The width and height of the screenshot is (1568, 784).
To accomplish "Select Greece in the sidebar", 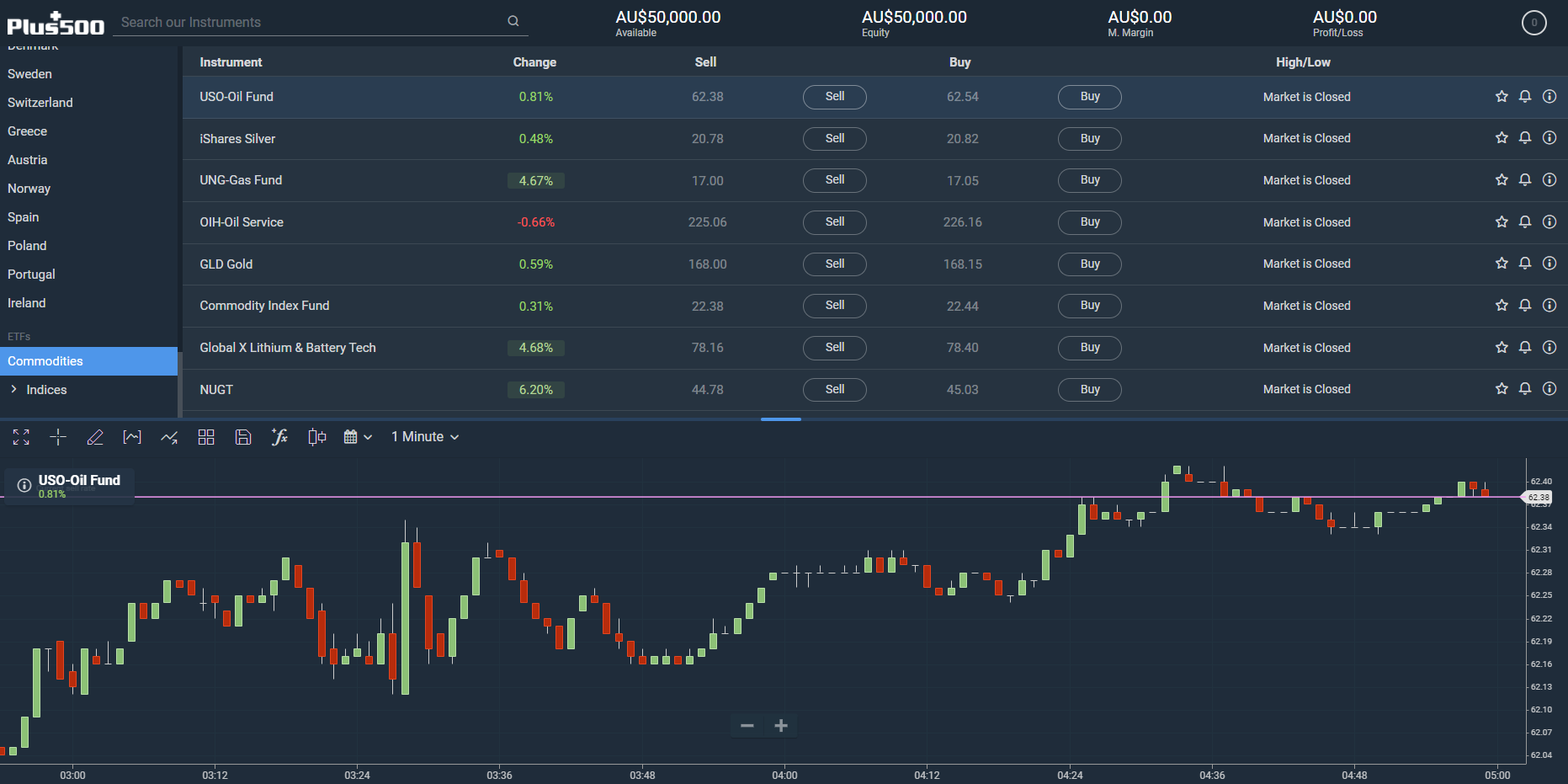I will point(27,131).
